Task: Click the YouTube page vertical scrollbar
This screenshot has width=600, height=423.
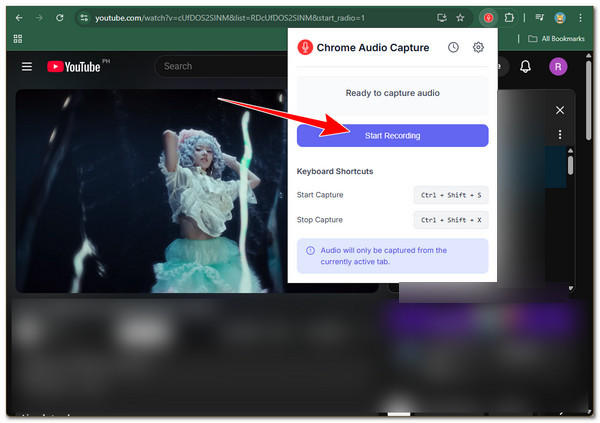Action: coord(590,101)
